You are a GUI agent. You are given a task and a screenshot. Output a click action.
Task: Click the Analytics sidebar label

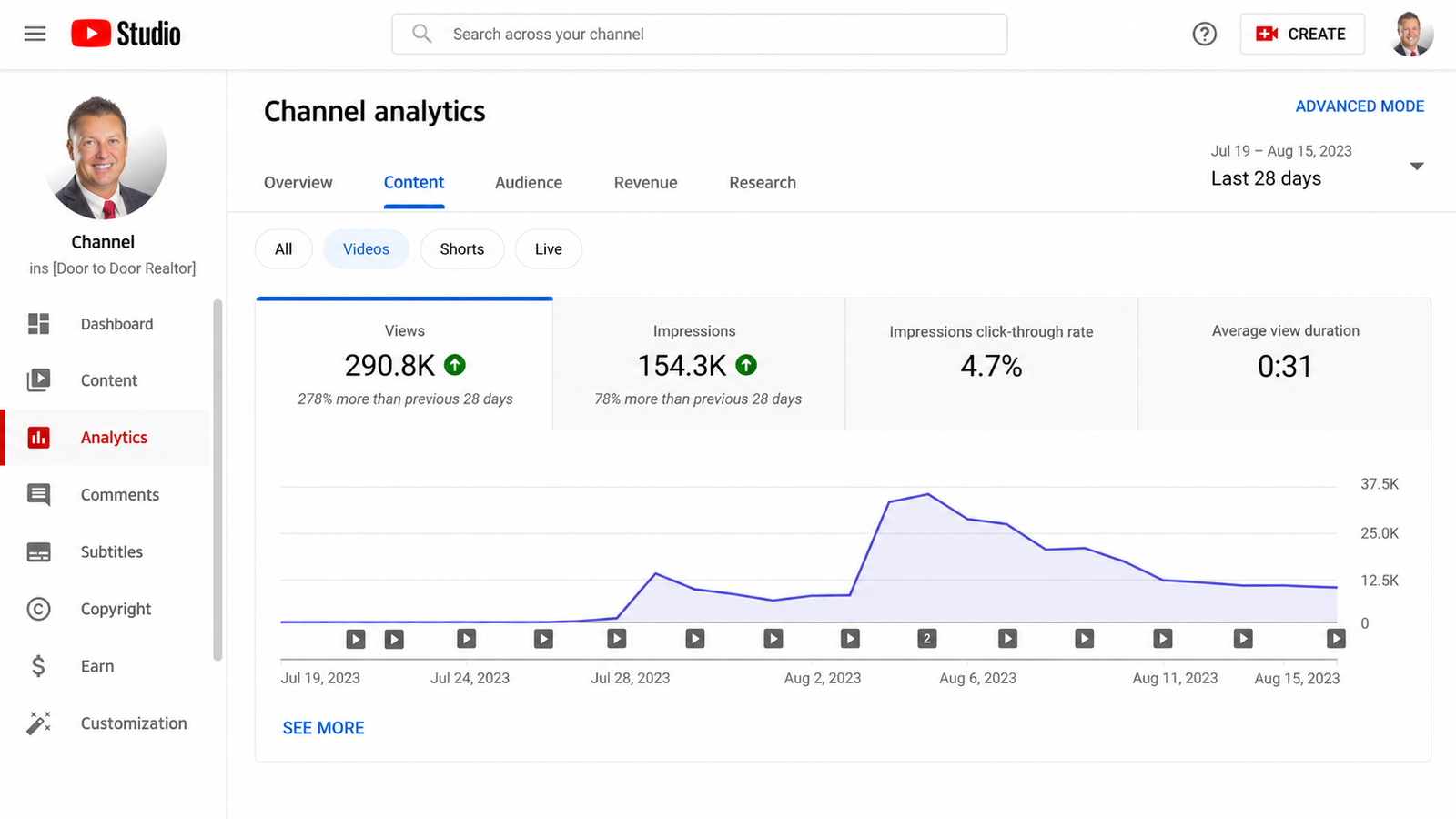[x=114, y=438]
